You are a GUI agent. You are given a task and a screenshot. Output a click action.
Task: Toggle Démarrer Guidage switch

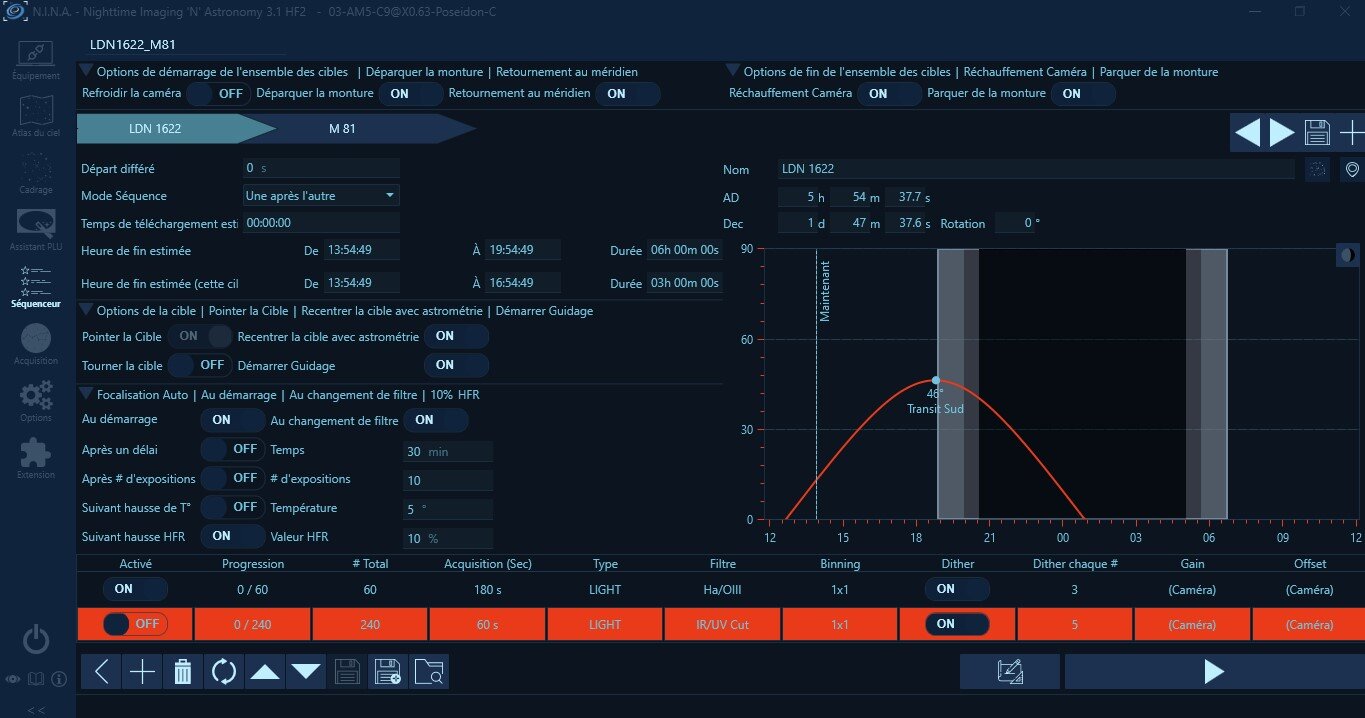tap(456, 366)
